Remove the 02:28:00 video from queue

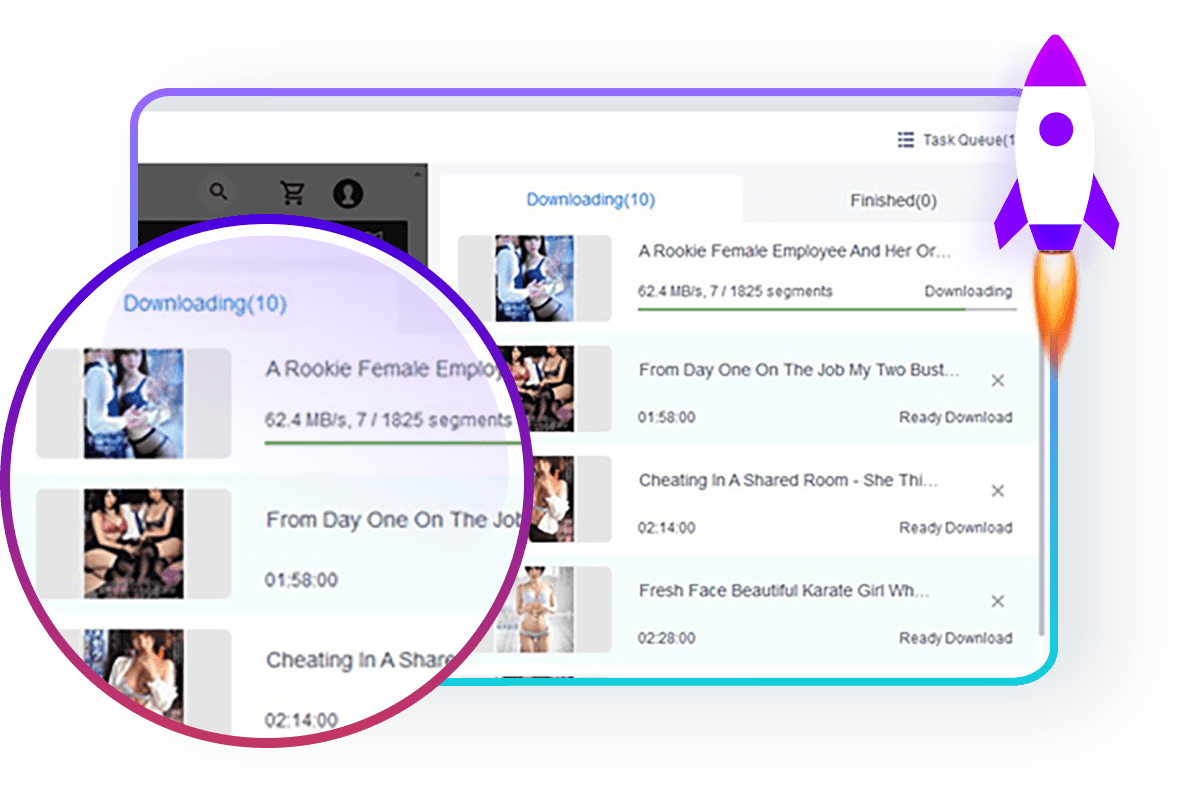[997, 601]
